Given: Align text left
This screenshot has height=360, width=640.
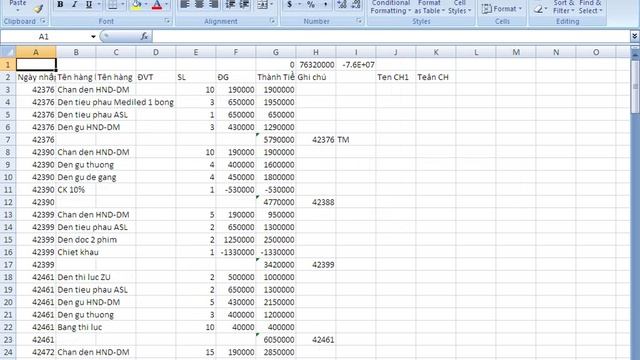Looking at the screenshot, I should click(185, 5).
